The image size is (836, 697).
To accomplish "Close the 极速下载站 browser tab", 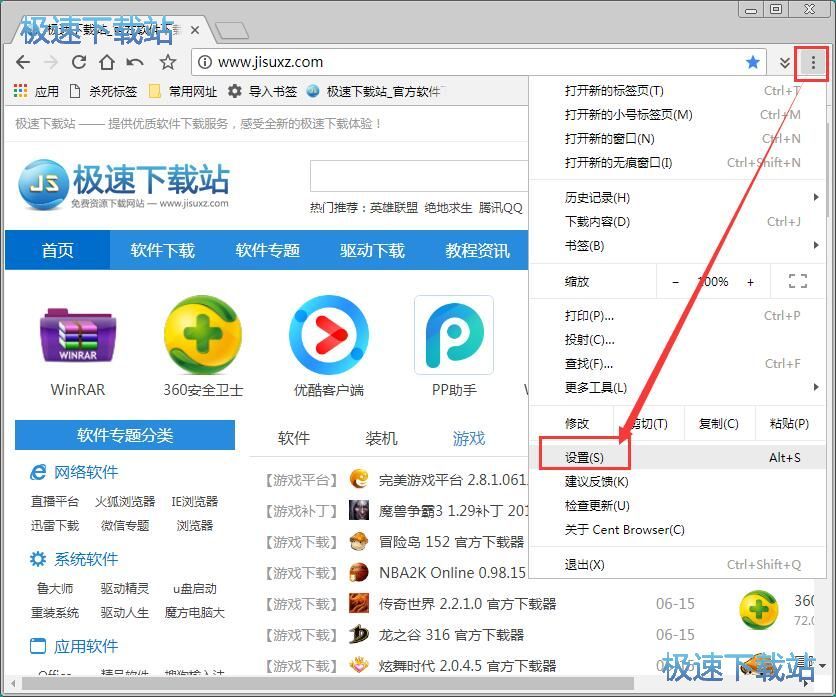I will click(x=195, y=30).
